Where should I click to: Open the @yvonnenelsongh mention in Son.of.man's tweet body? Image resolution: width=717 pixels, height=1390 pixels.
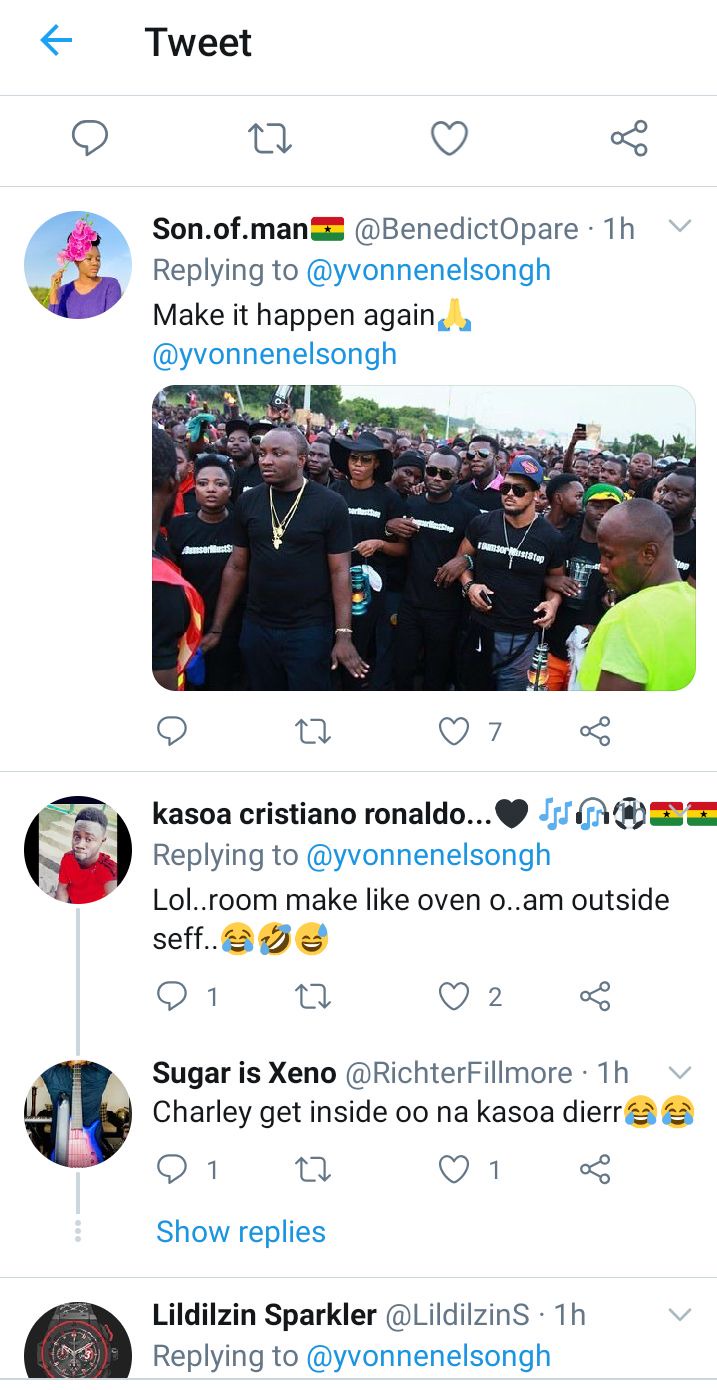coord(275,354)
